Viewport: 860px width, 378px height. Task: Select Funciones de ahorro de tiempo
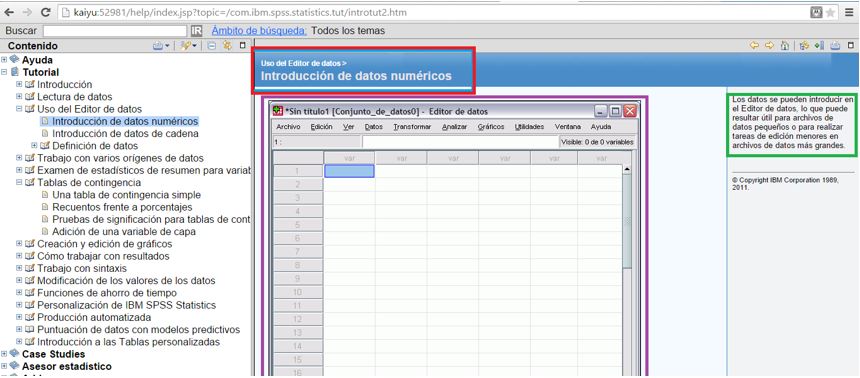pyautogui.click(x=107, y=293)
